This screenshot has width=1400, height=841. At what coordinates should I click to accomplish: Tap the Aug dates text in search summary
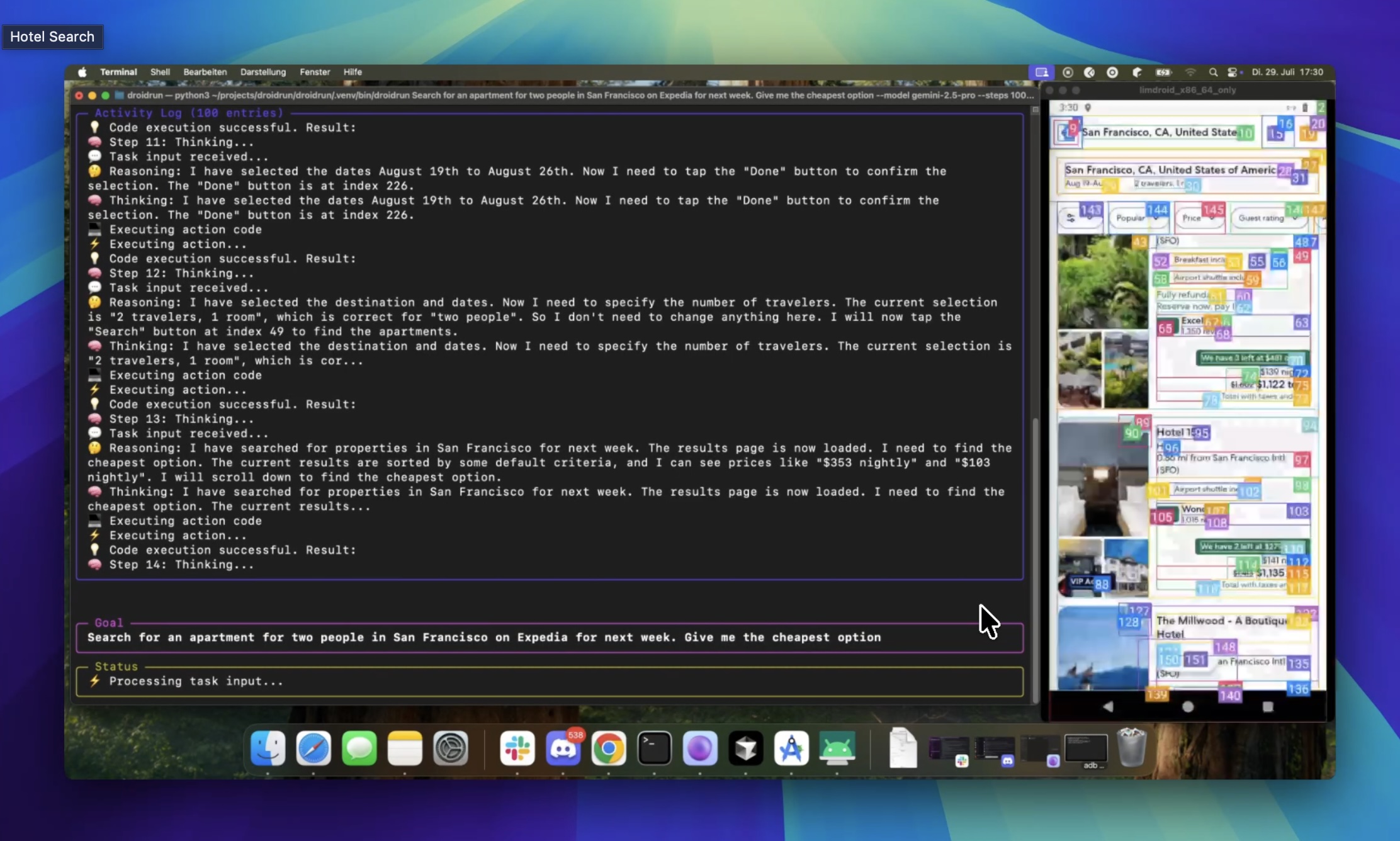1084,183
